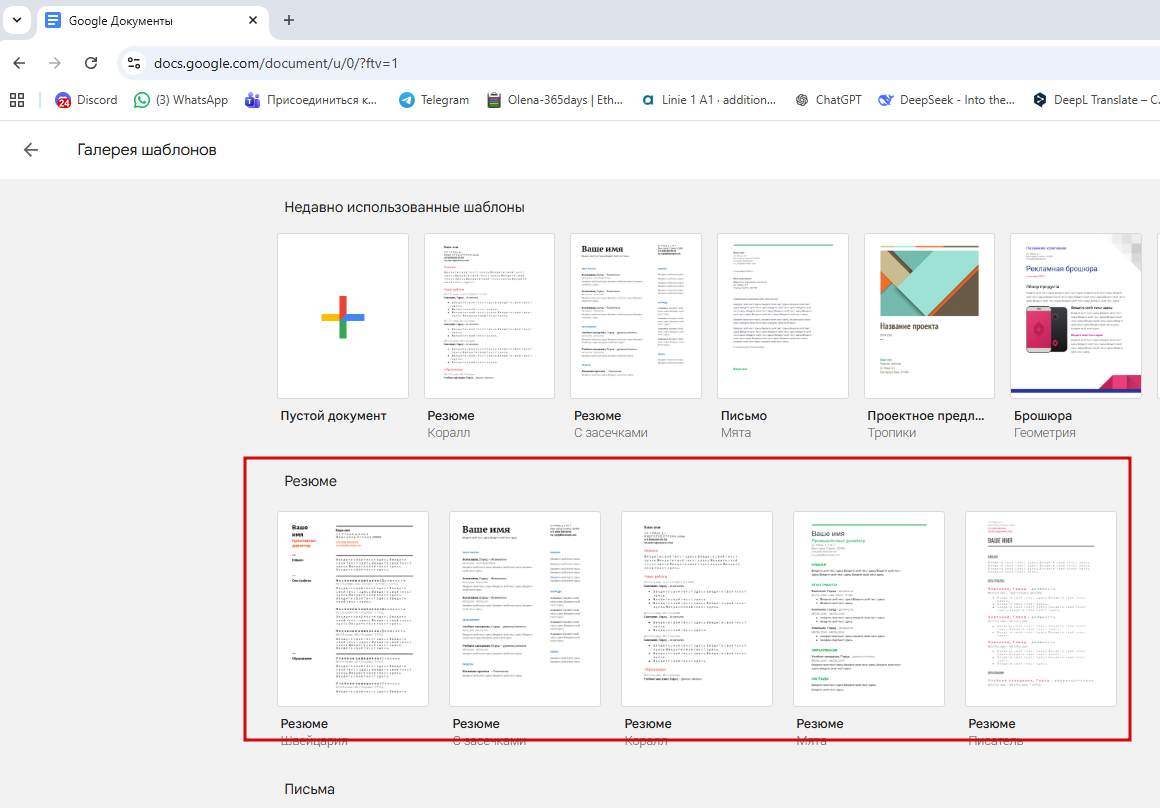Open the Telegram bookmark
Viewport: 1160px width, 808px height.
(434, 100)
